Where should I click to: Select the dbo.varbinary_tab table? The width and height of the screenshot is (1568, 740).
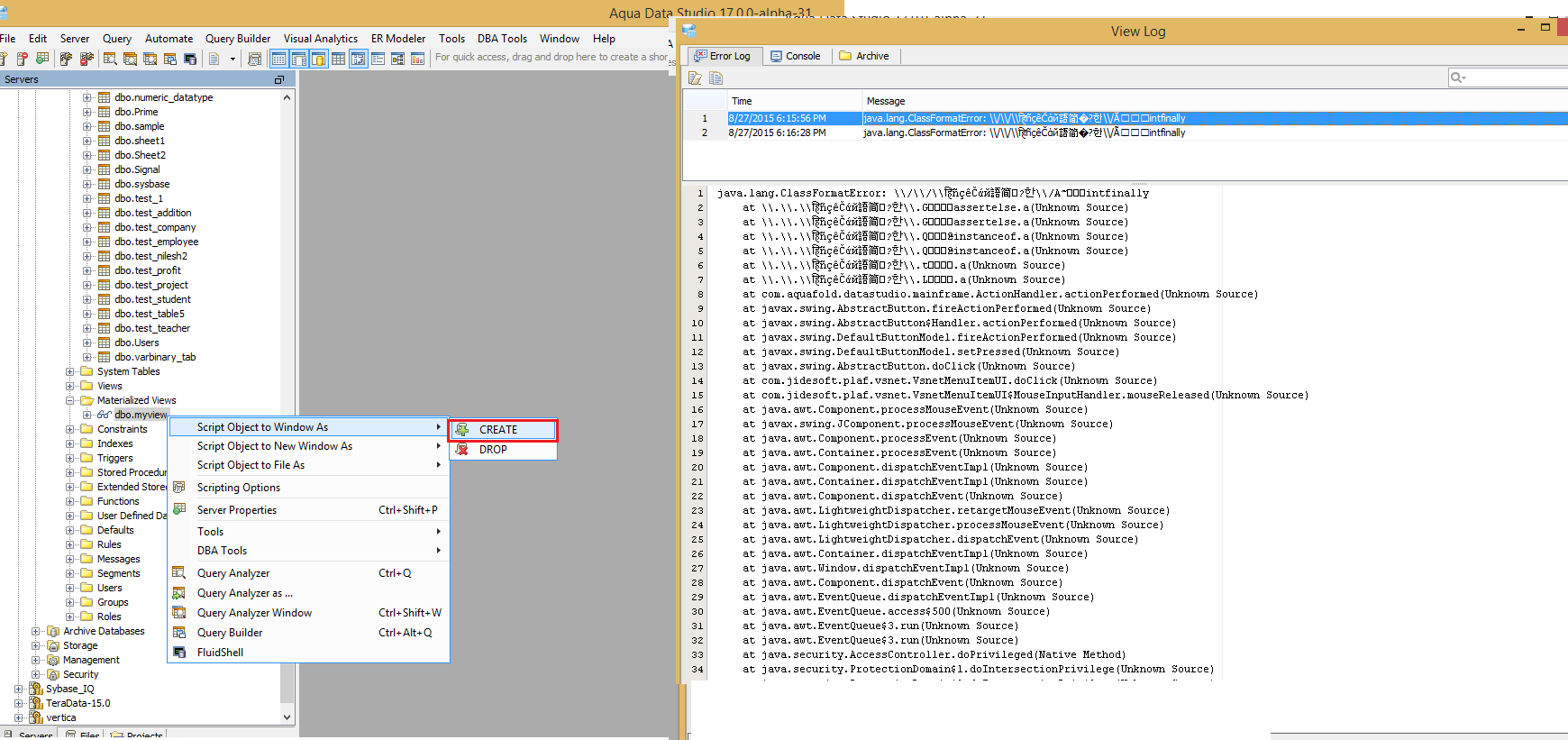click(x=155, y=357)
